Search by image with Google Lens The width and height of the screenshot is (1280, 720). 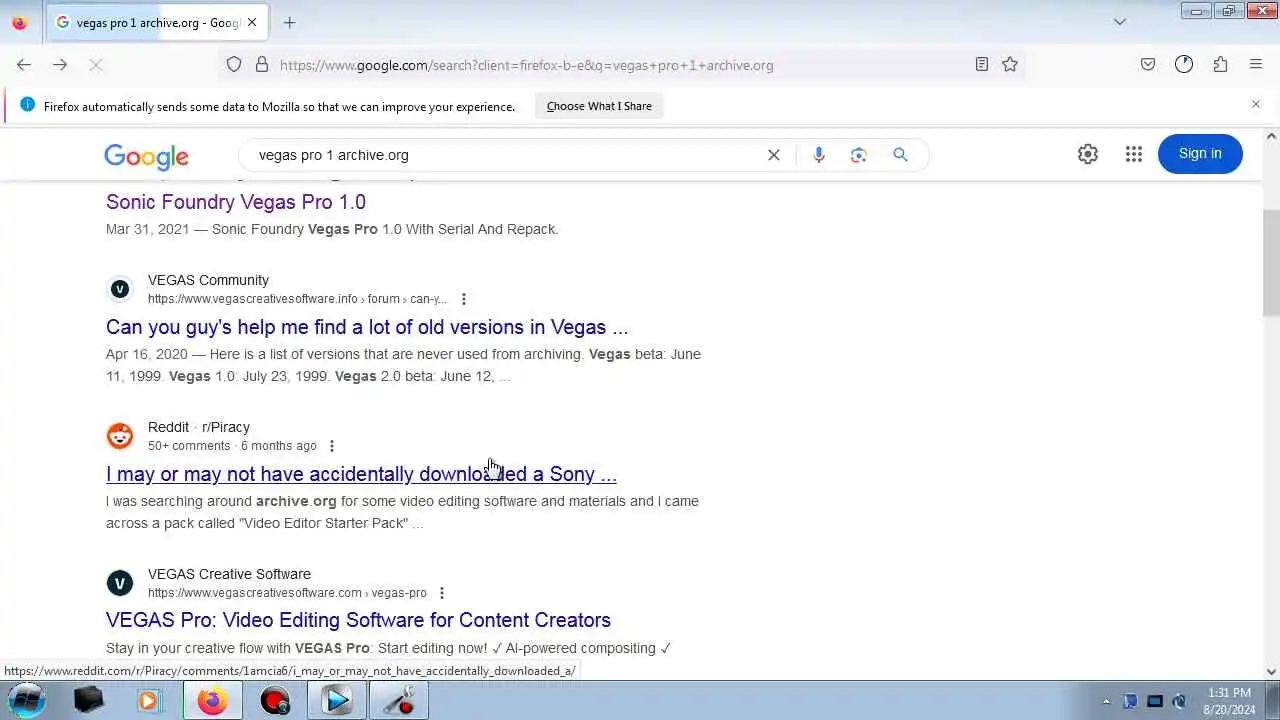click(x=859, y=155)
